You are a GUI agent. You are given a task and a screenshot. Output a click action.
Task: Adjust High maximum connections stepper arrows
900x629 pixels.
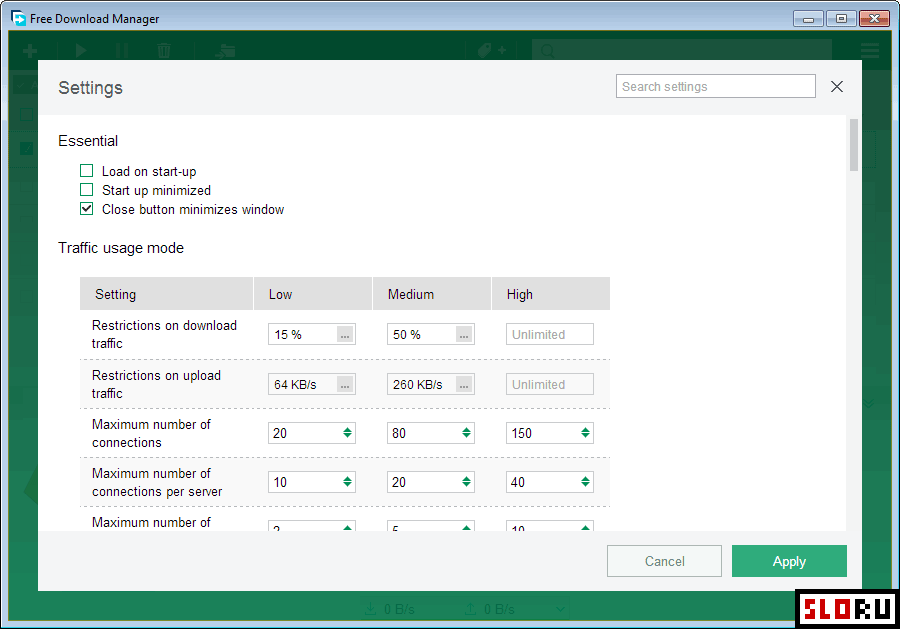[x=585, y=433]
